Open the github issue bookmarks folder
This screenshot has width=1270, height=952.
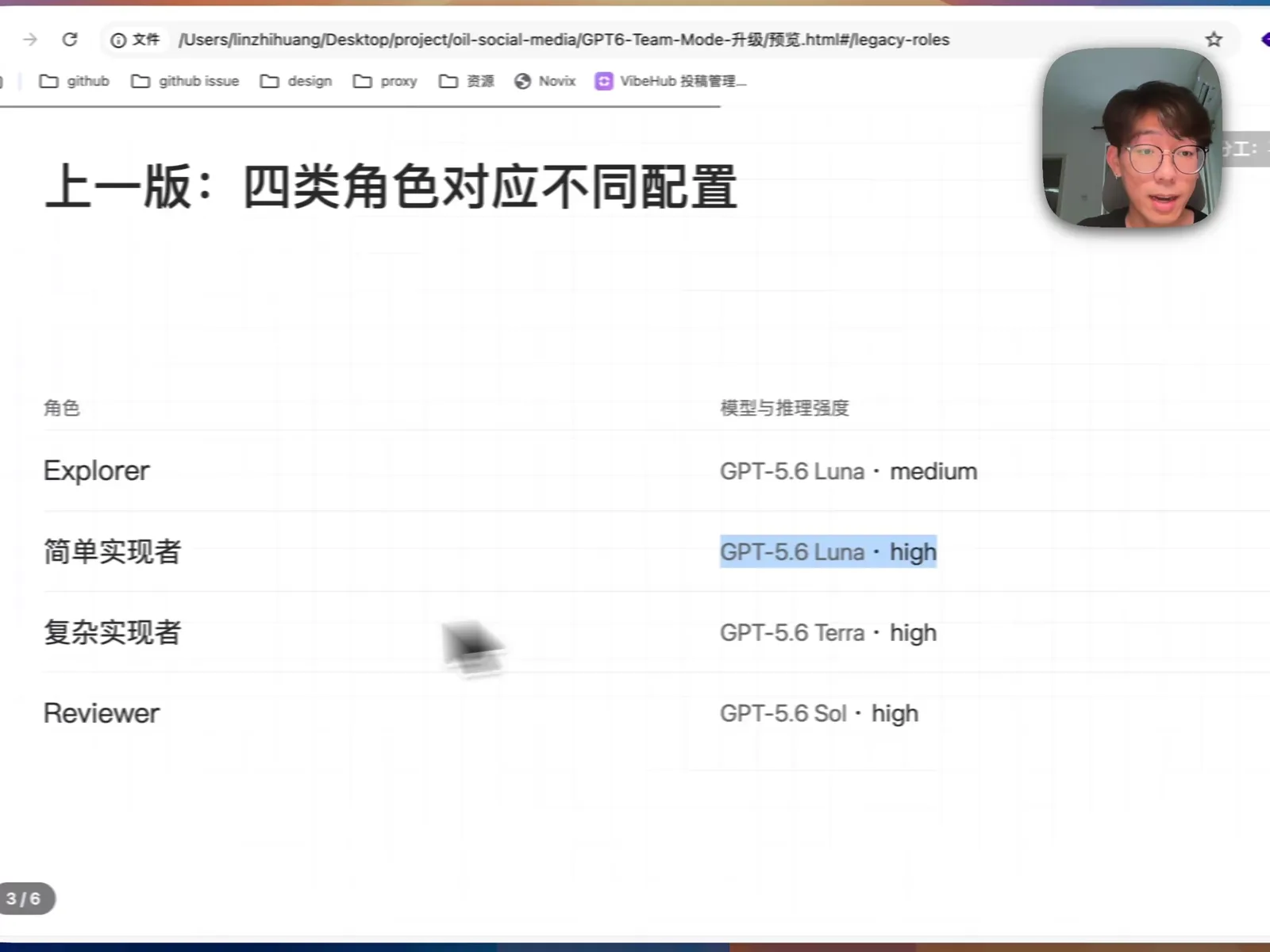point(185,81)
